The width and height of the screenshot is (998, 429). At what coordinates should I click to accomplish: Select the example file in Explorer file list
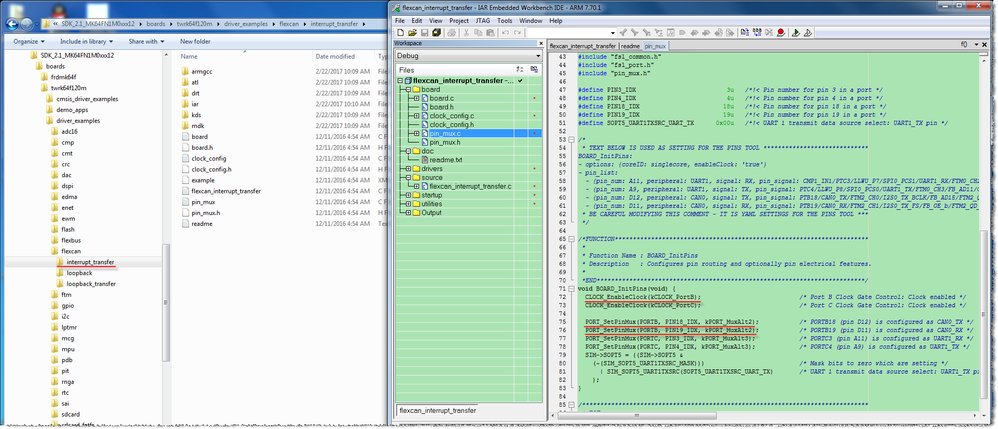pos(203,180)
